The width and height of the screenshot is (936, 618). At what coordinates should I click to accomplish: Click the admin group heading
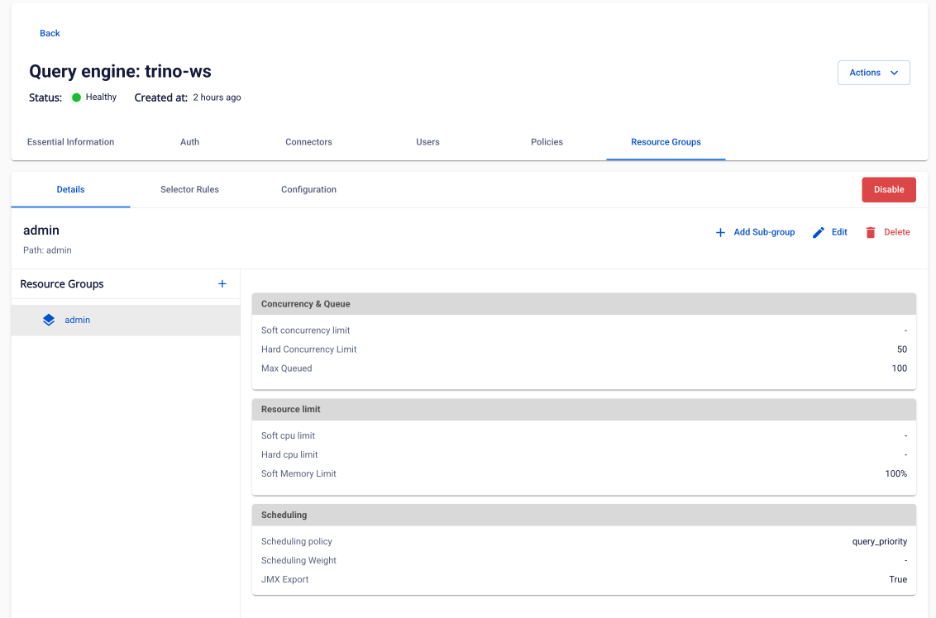pyautogui.click(x=41, y=230)
